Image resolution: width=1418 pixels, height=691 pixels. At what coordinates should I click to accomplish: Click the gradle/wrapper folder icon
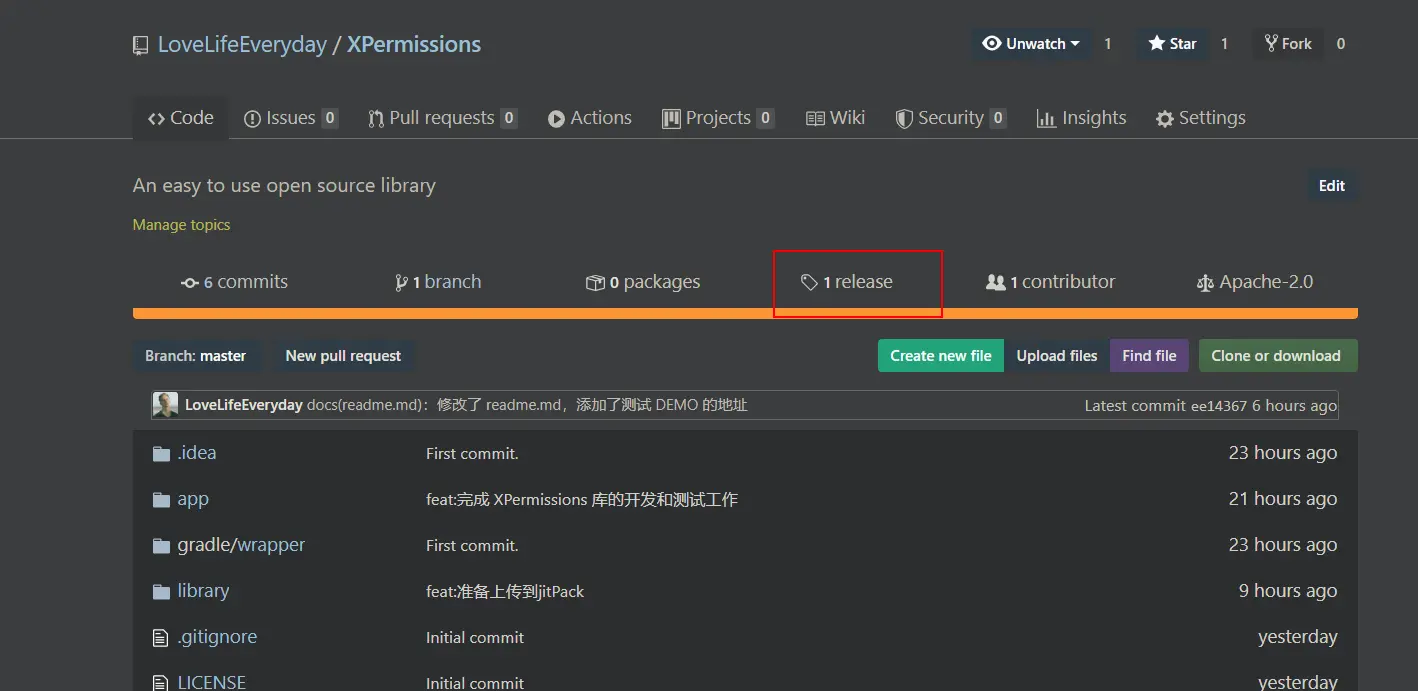coord(161,546)
